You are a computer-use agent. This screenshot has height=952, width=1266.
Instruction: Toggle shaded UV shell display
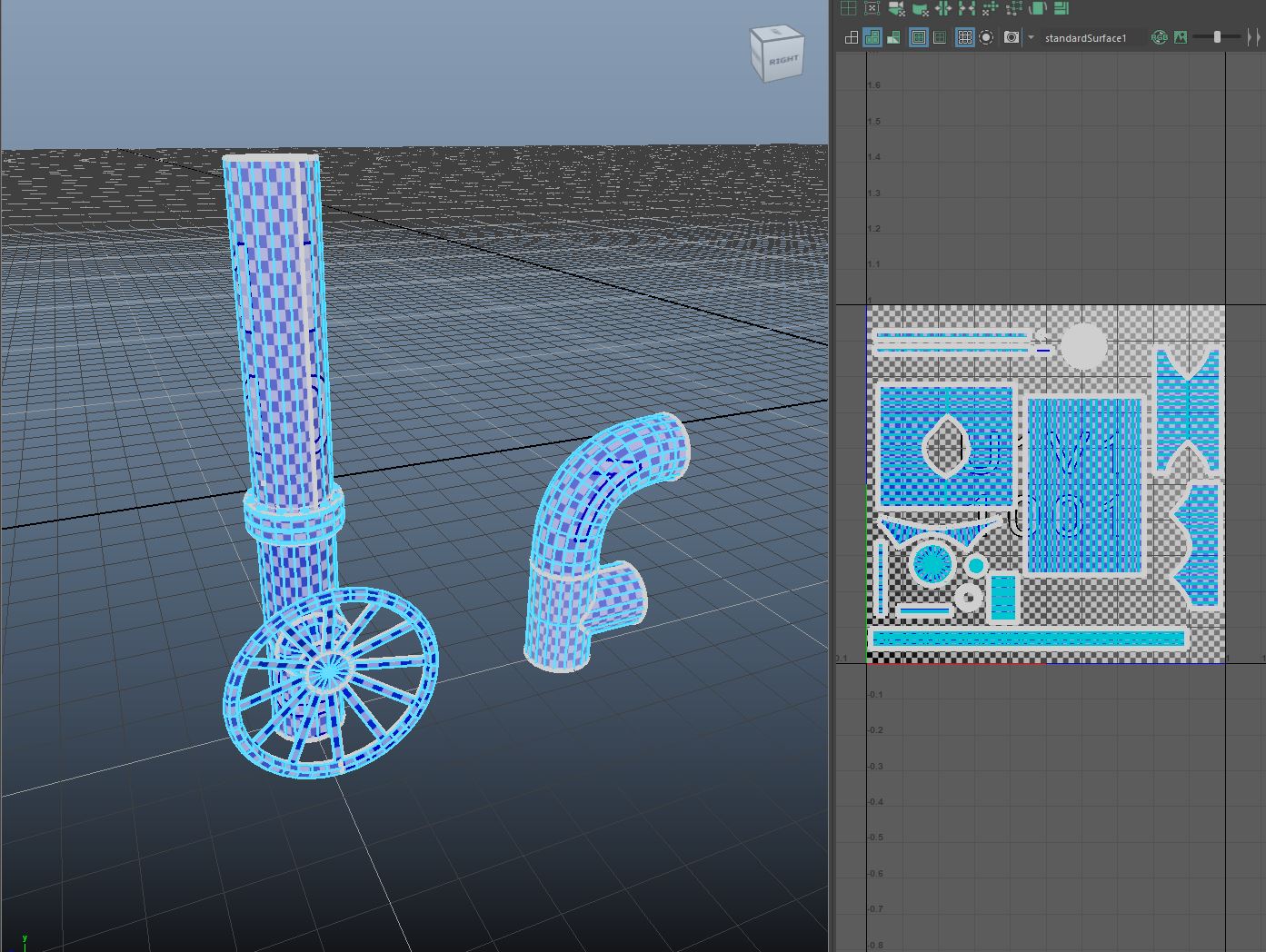[x=872, y=37]
